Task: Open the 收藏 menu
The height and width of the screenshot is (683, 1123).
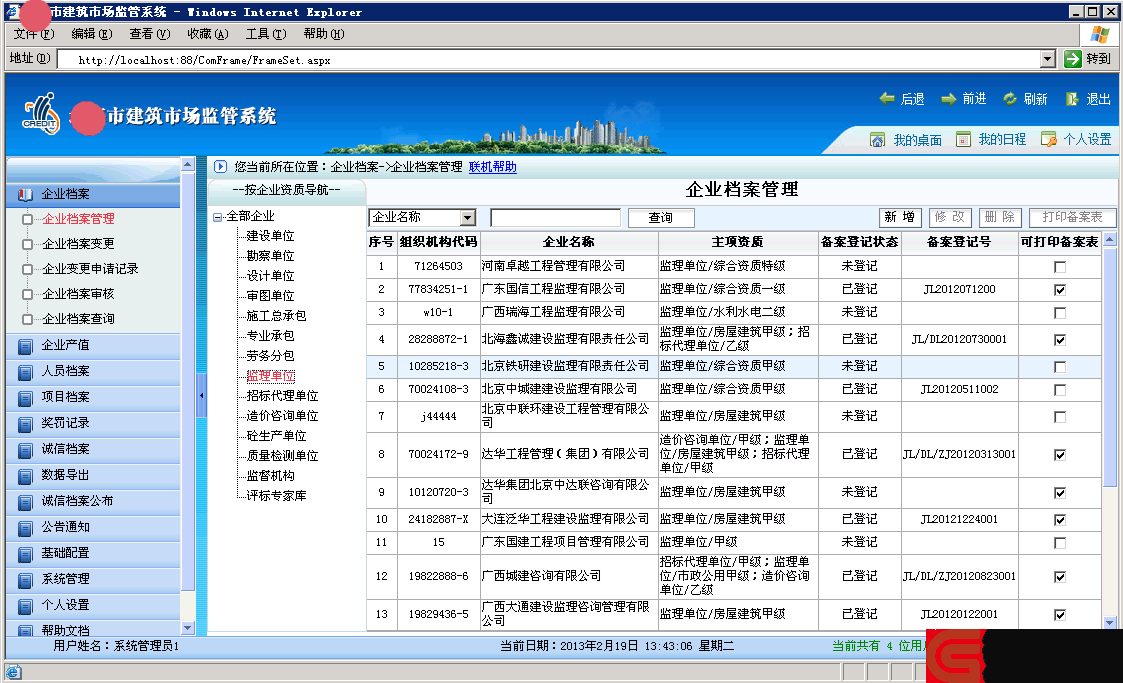Action: [x=208, y=34]
